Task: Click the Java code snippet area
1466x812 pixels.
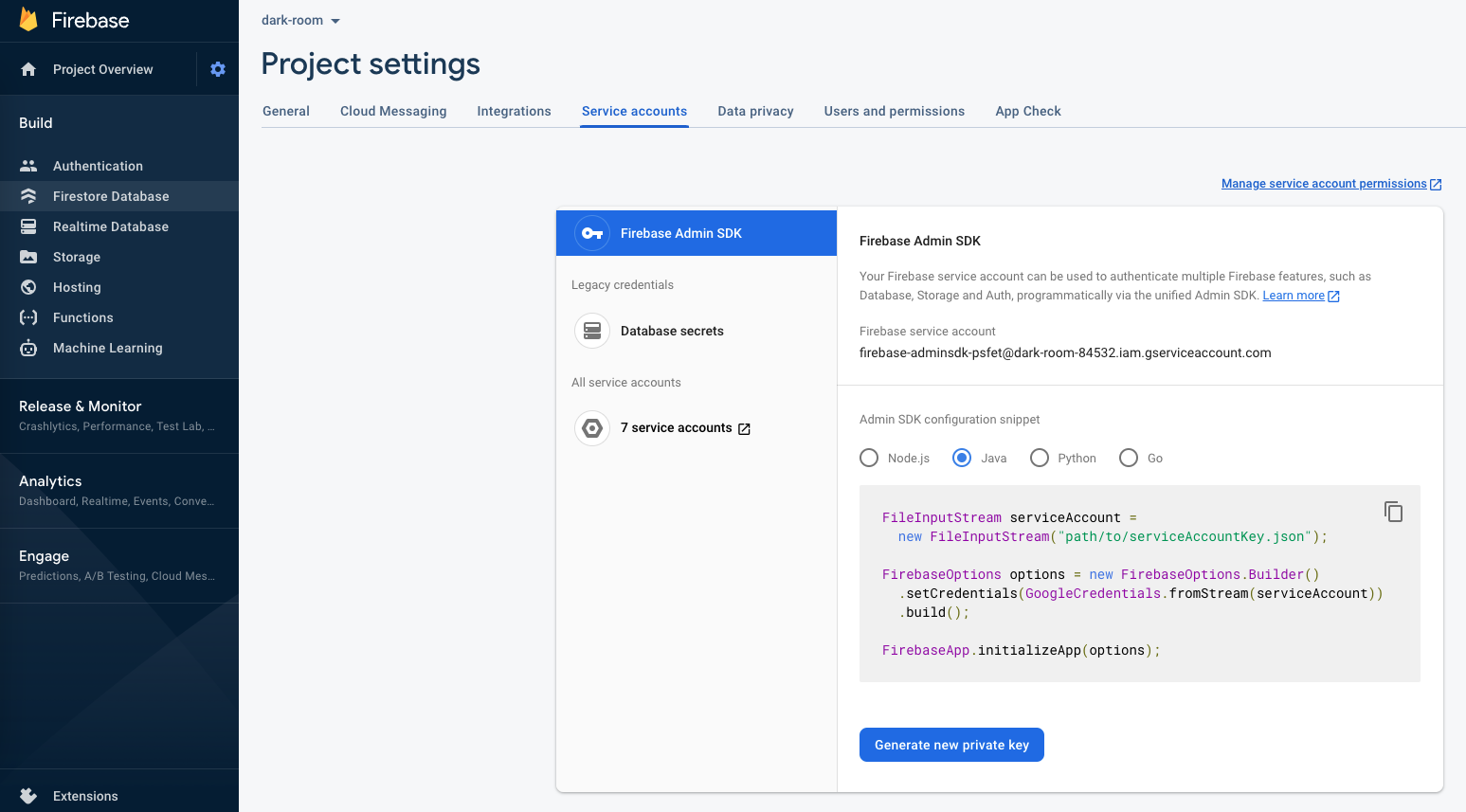Action: pyautogui.click(x=1140, y=584)
